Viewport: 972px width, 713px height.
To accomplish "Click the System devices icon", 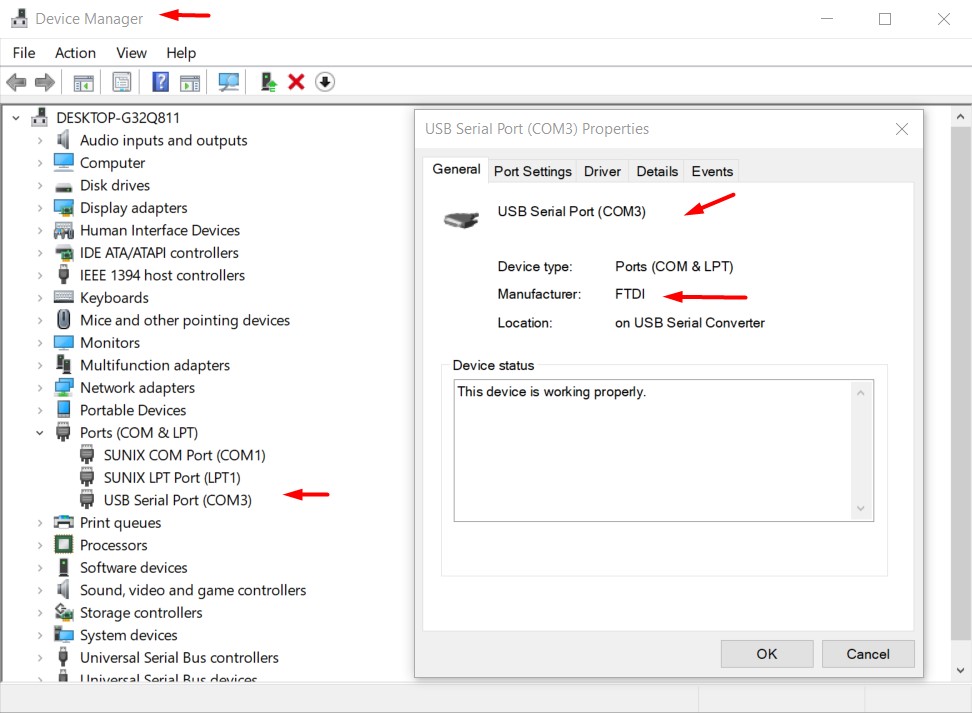I will pos(63,634).
